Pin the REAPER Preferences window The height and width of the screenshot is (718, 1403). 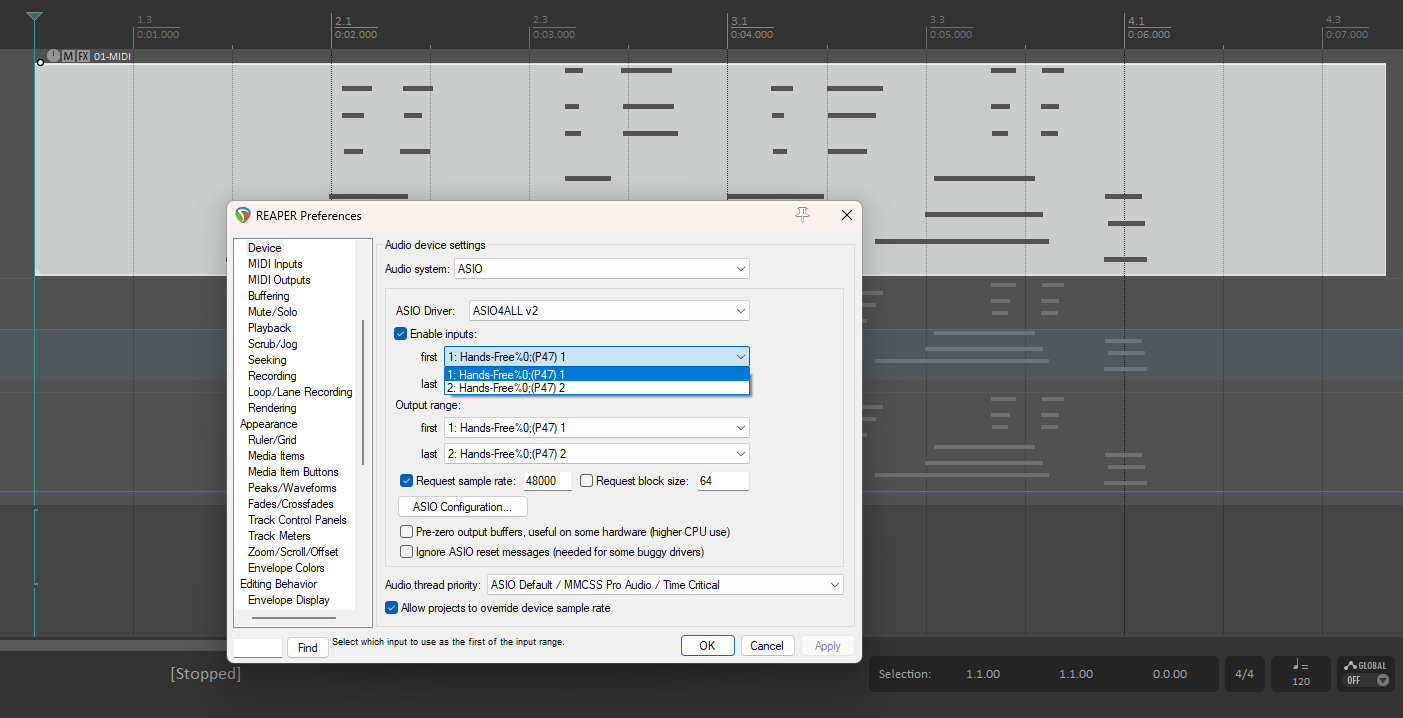tap(802, 215)
